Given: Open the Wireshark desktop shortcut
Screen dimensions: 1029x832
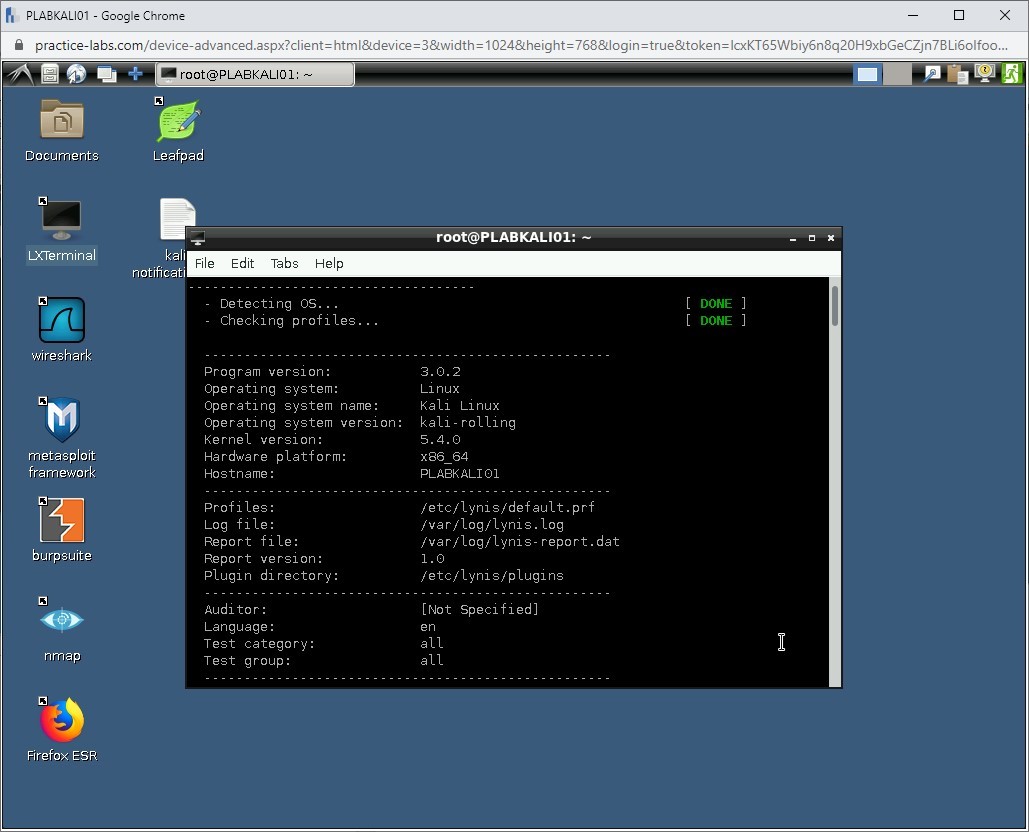Looking at the screenshot, I should pyautogui.click(x=62, y=322).
